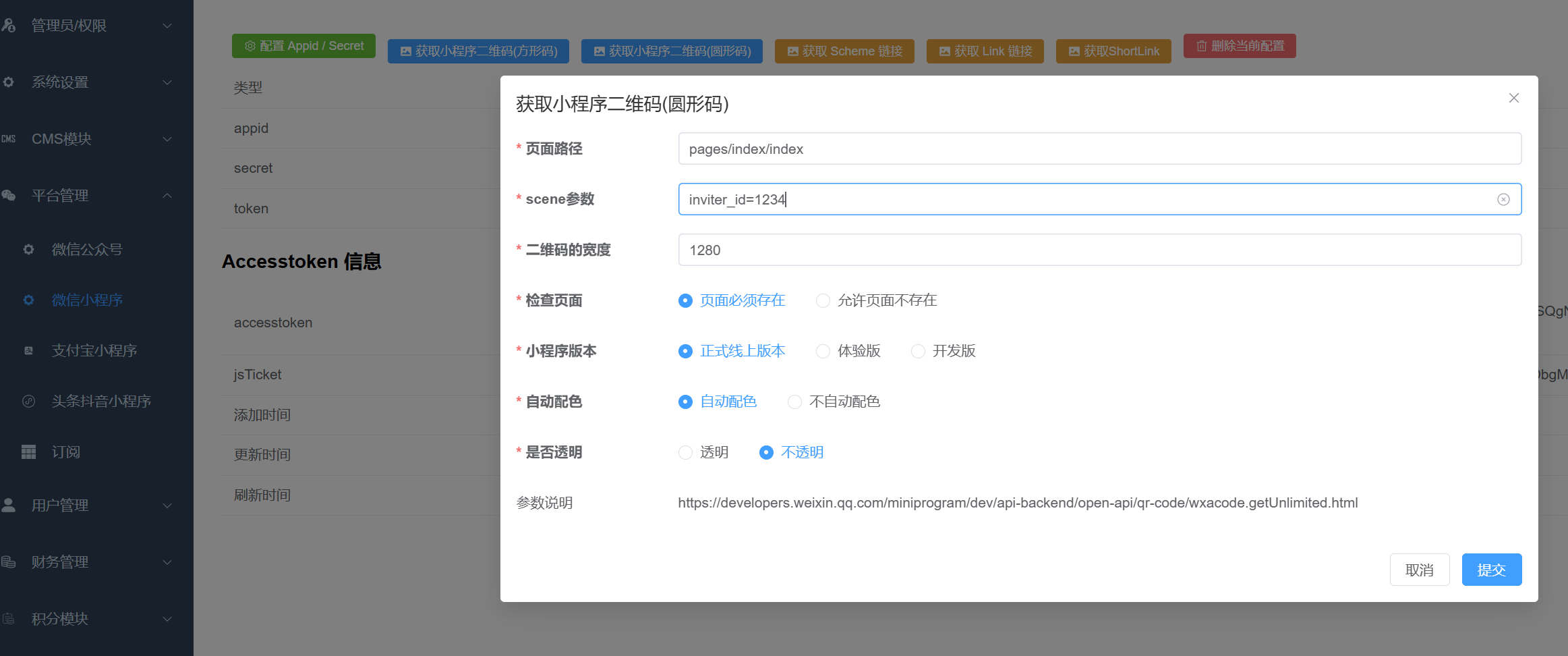The height and width of the screenshot is (656, 1568).
Task: Click the user management person icon
Action: [x=9, y=505]
